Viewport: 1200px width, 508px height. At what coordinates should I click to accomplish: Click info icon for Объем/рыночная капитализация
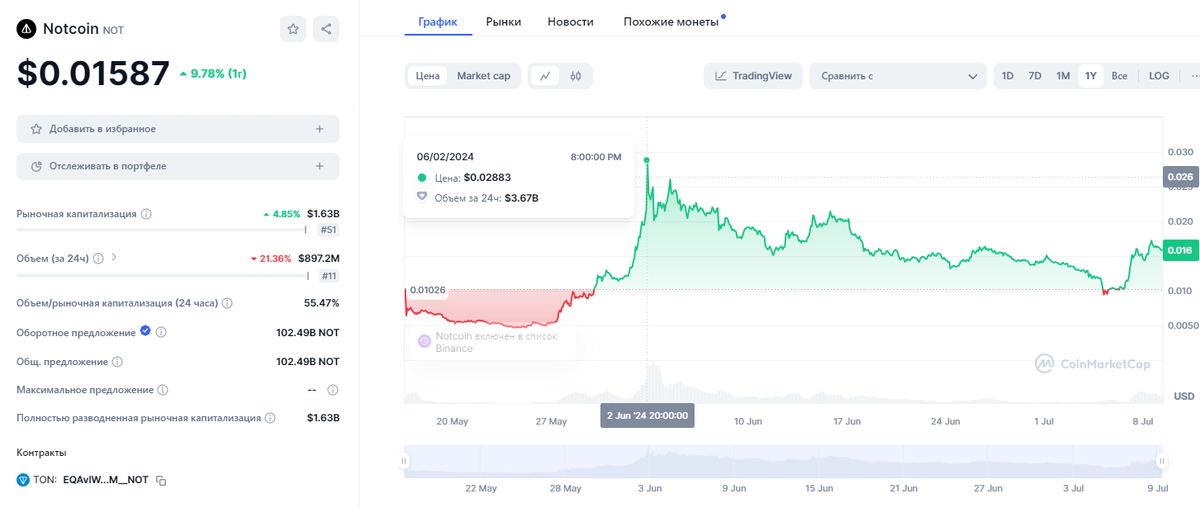227,303
